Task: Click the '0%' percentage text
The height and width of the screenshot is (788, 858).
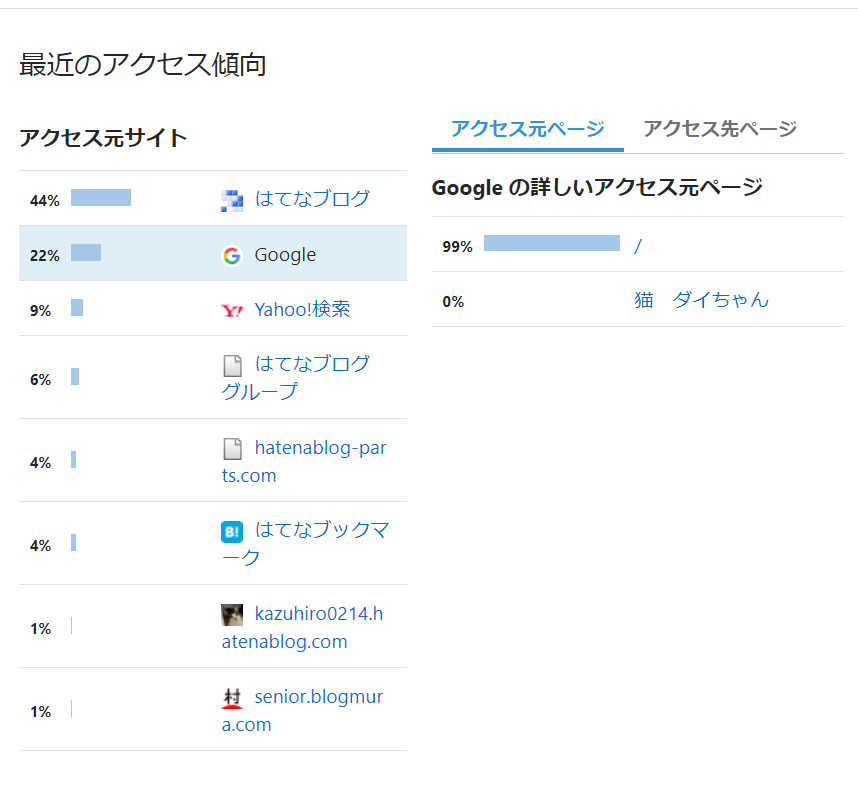Action: click(x=453, y=302)
